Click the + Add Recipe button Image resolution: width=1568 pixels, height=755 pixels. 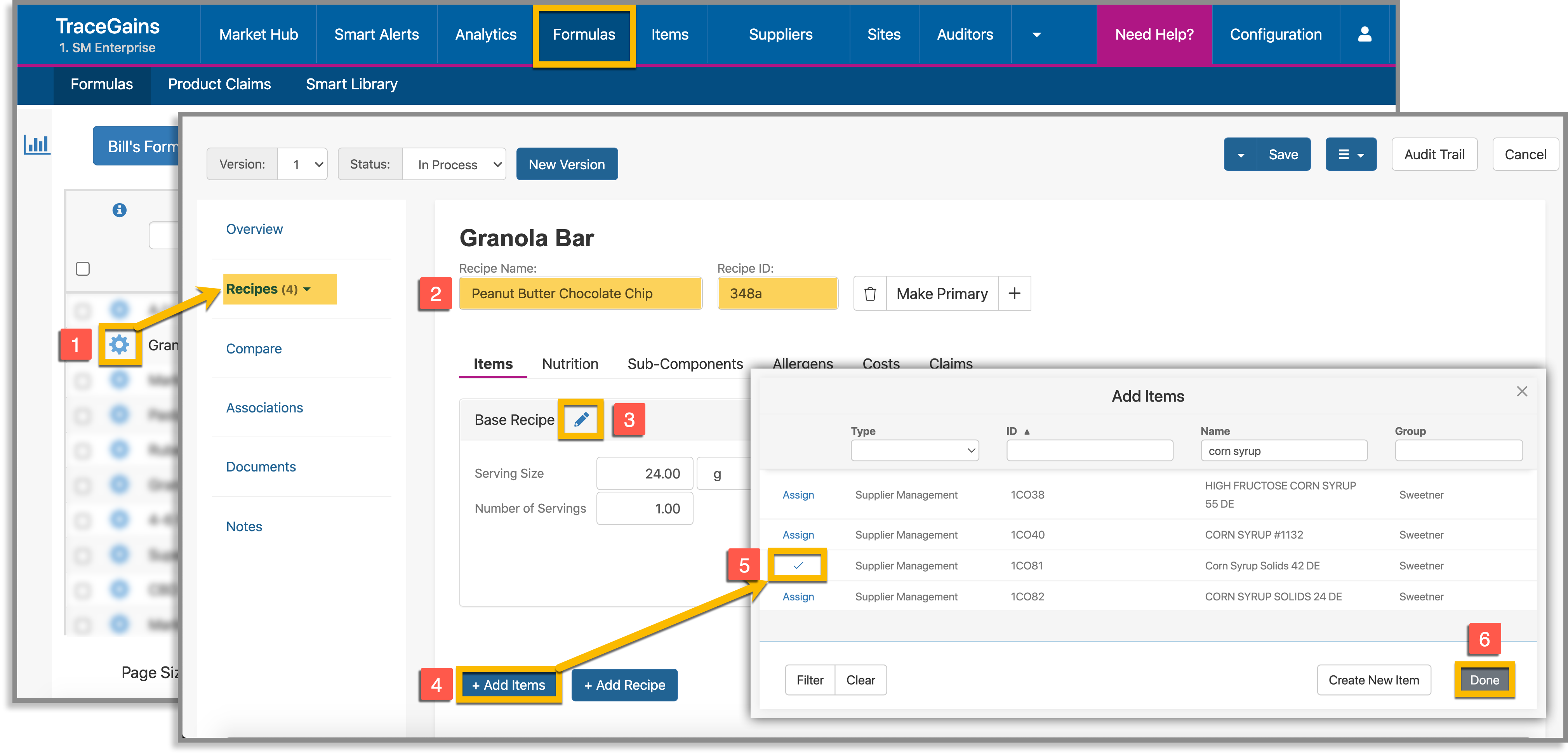(624, 685)
